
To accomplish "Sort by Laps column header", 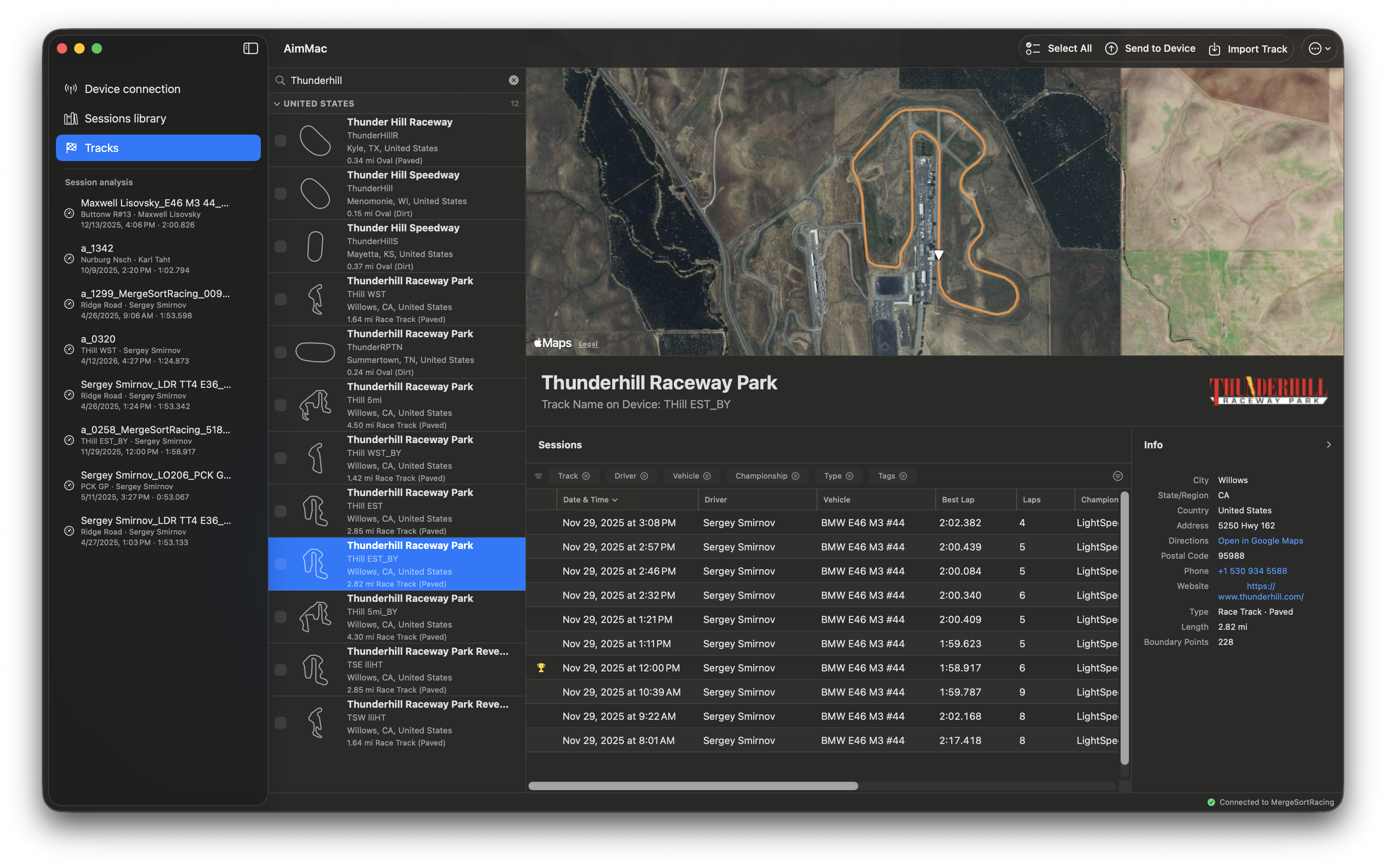I will click(x=1045, y=499).
